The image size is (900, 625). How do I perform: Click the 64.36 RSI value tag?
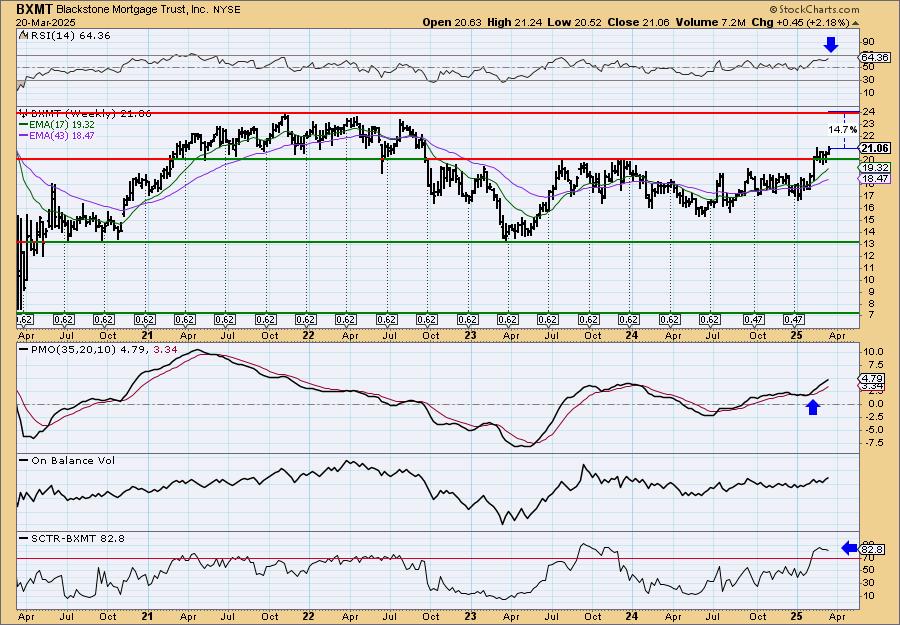(x=875, y=57)
